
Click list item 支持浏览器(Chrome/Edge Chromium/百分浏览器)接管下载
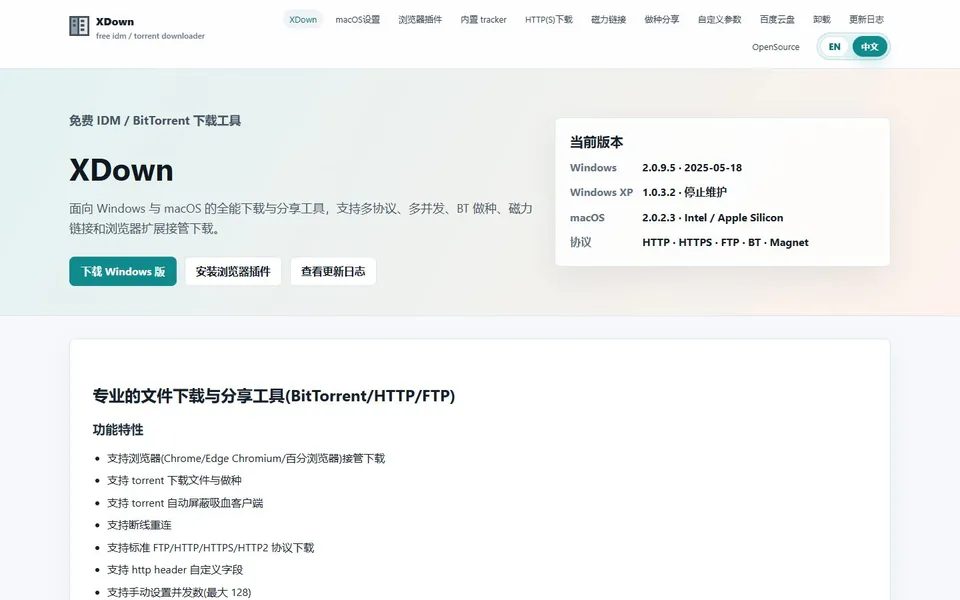coord(246,459)
